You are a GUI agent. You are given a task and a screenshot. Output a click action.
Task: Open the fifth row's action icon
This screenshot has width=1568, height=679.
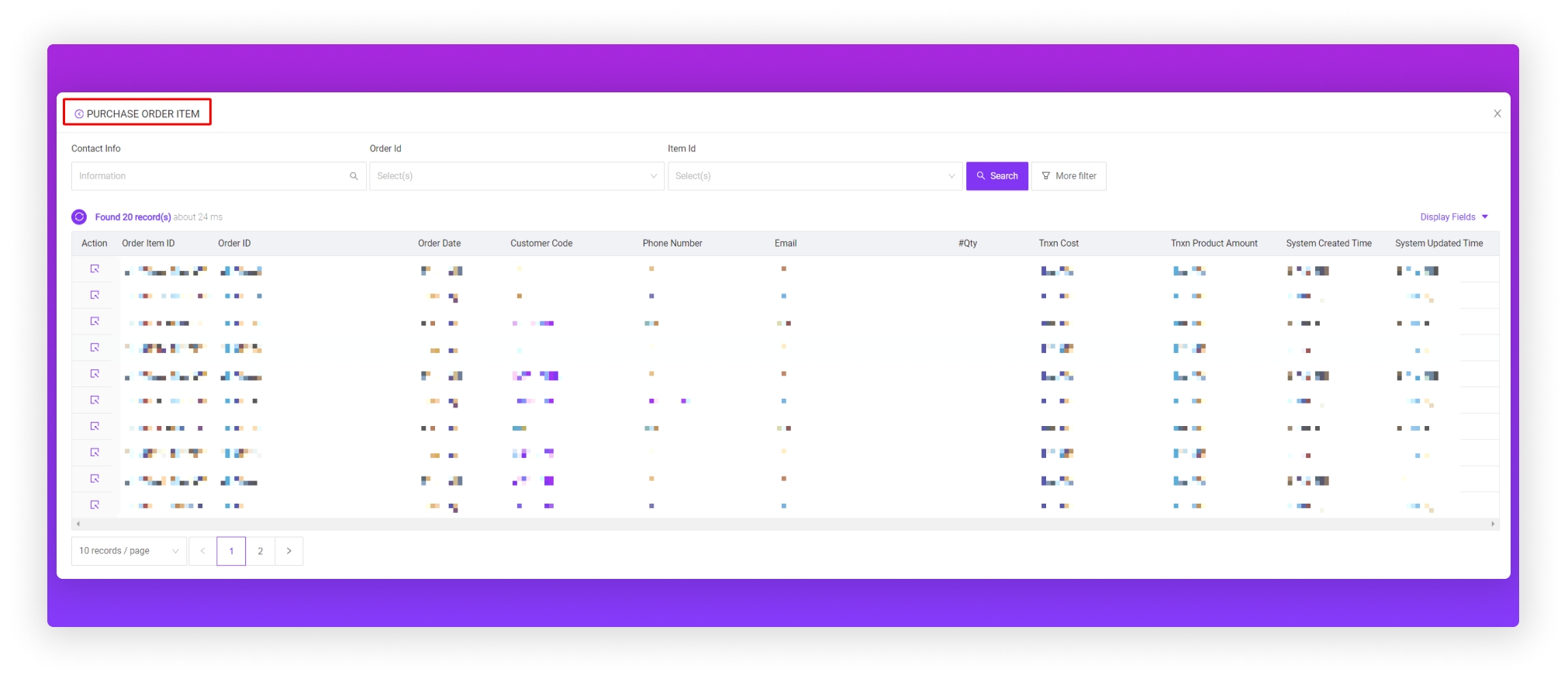click(x=95, y=374)
